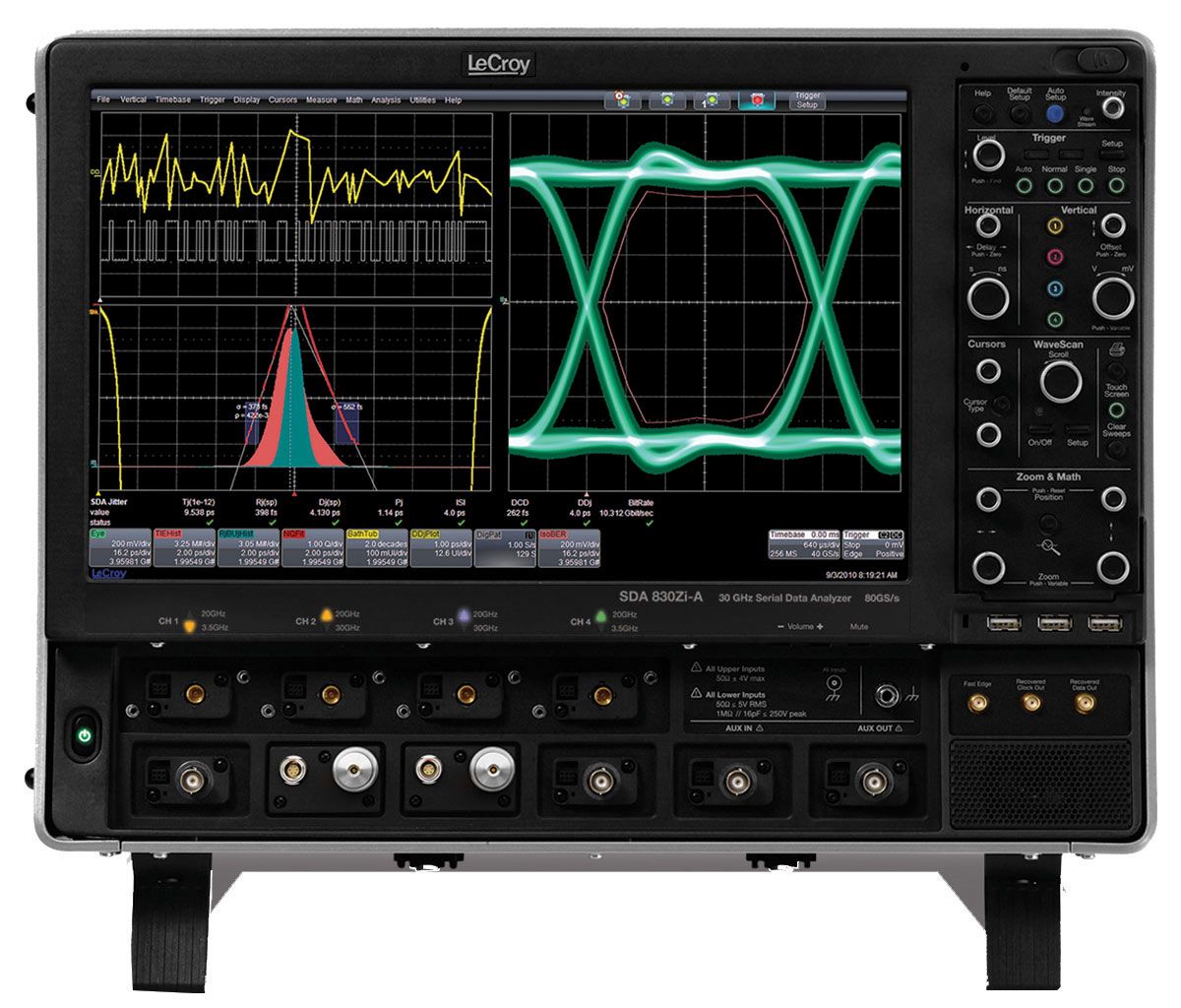Open the Trigger menu
This screenshot has width=1181, height=1008.
pos(212,99)
